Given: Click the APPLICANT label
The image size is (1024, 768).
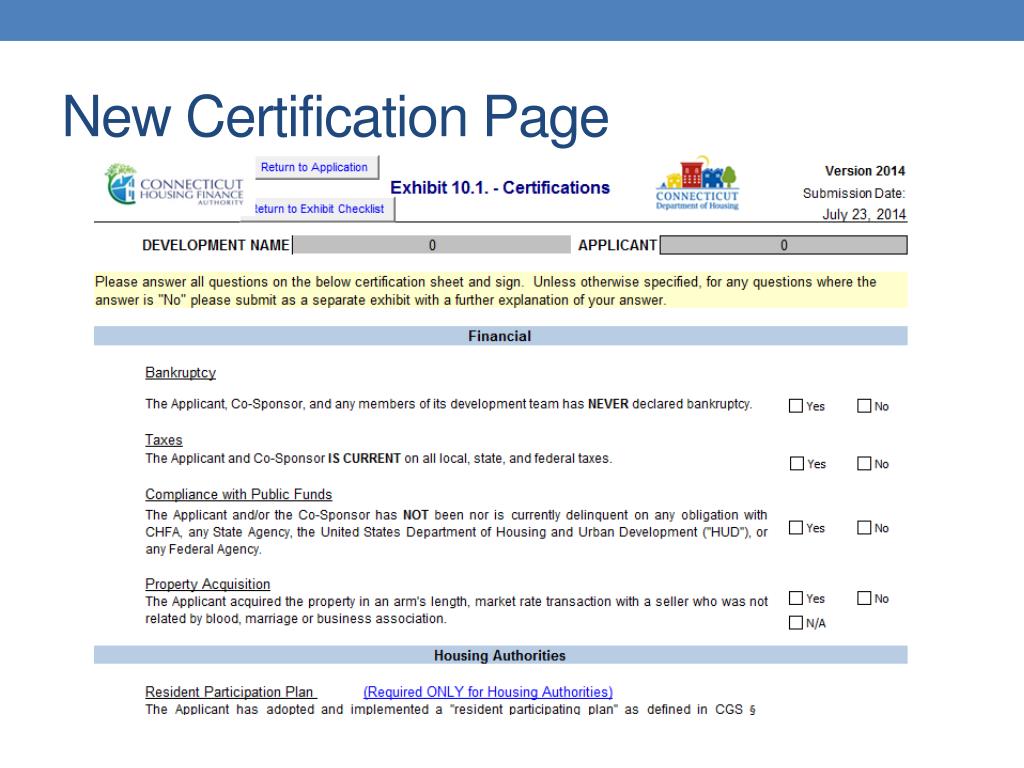Looking at the screenshot, I should [617, 245].
